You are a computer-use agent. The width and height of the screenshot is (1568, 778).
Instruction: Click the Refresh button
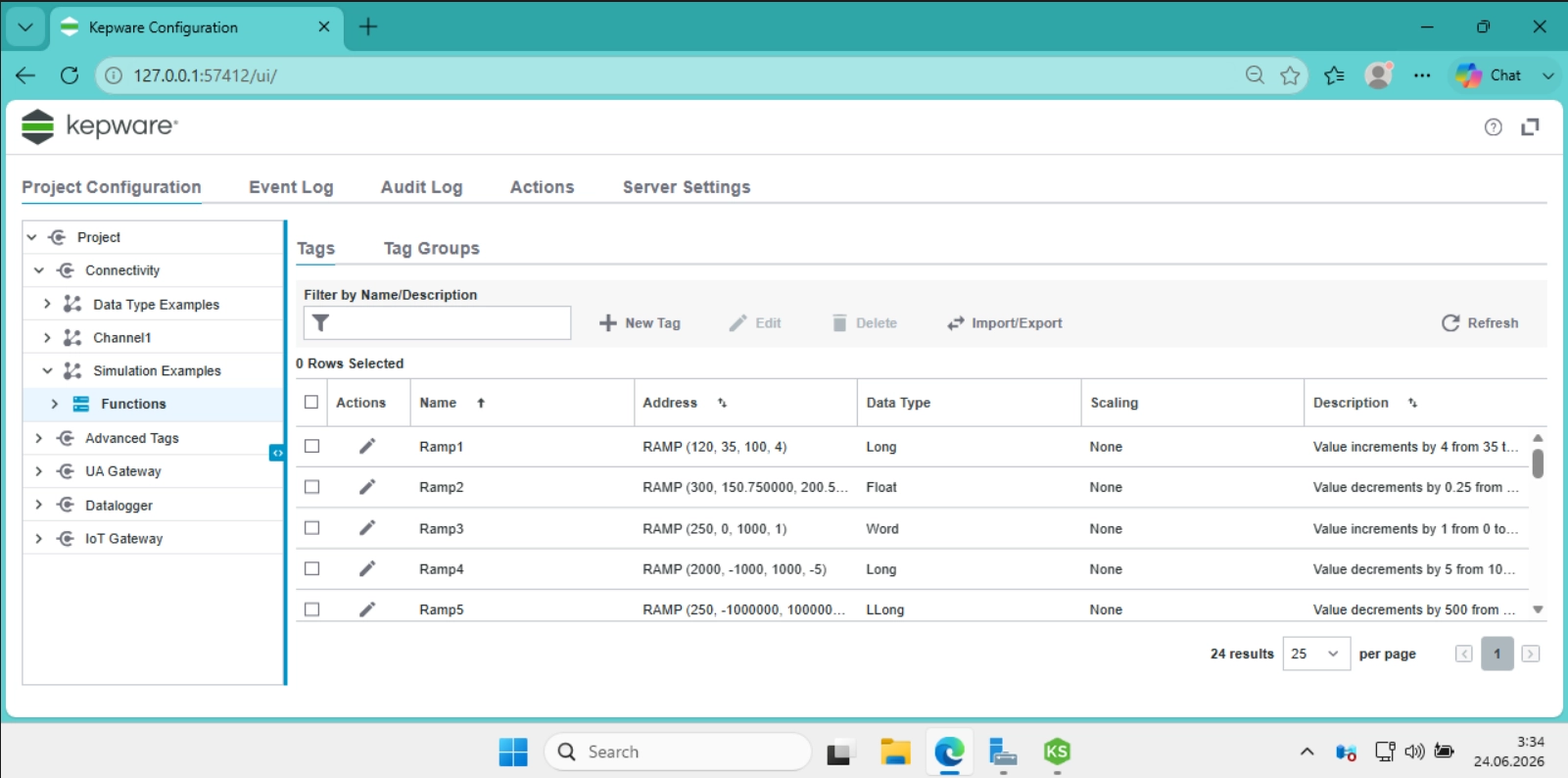1480,323
